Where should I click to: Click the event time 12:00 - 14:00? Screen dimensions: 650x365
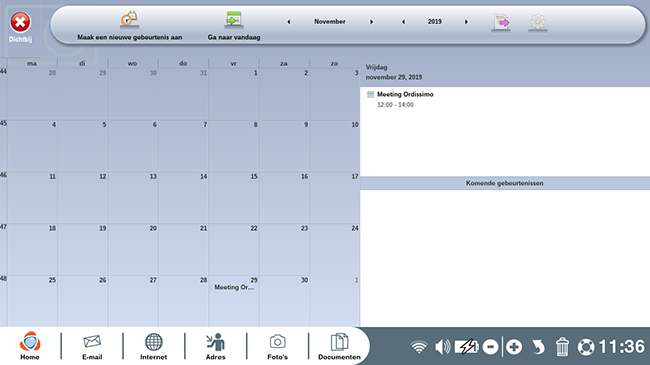point(395,105)
